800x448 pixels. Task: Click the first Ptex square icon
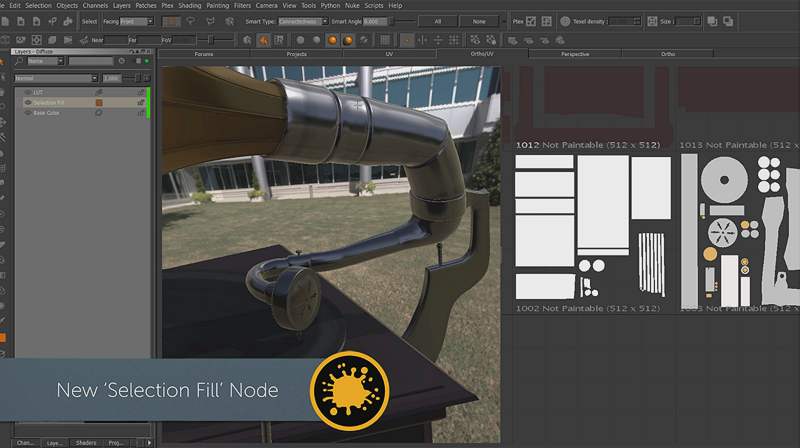pos(531,21)
